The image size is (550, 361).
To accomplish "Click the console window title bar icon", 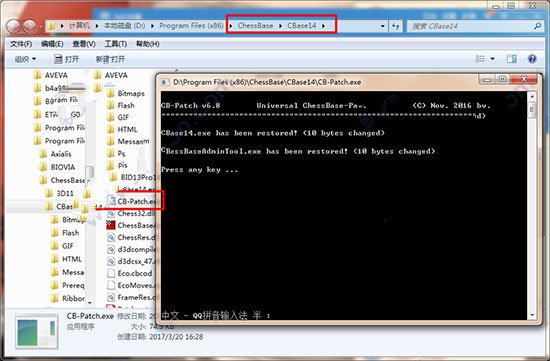I will click(x=165, y=82).
